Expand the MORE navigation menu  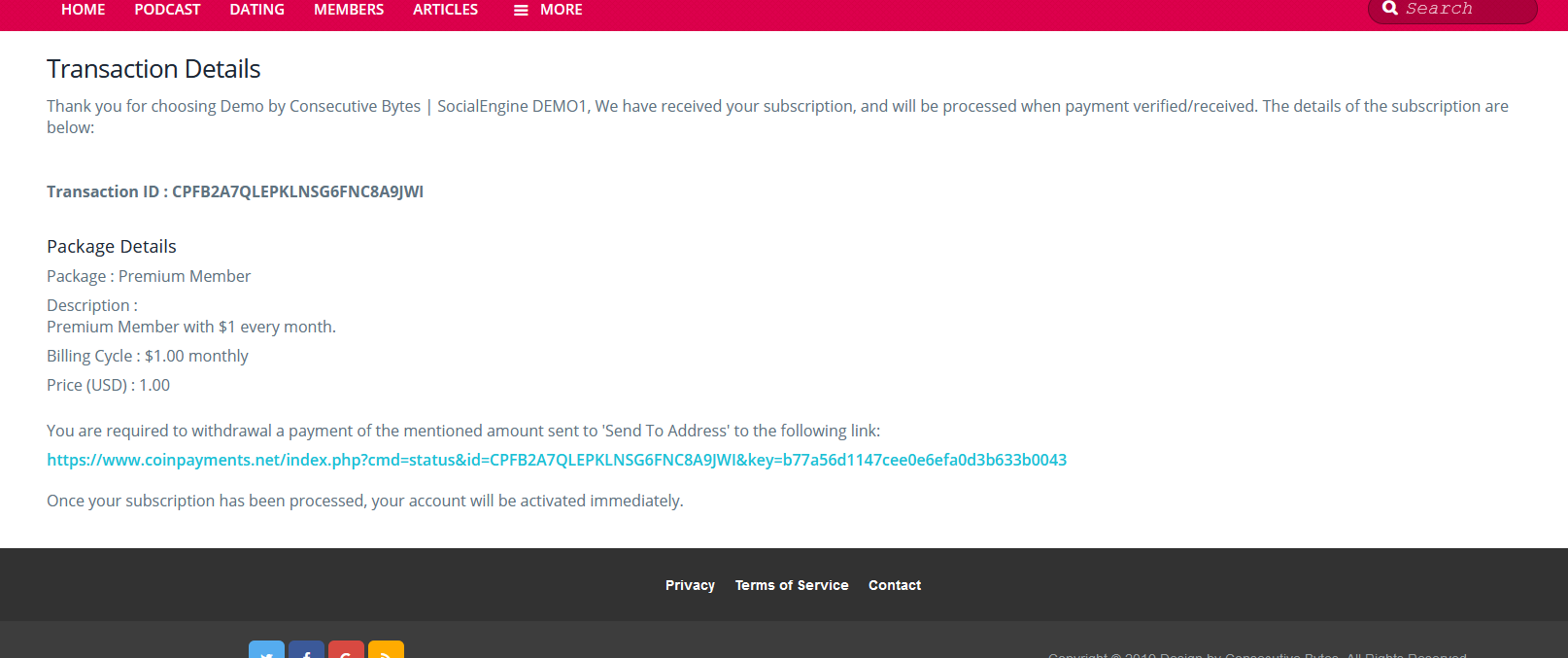coord(561,10)
